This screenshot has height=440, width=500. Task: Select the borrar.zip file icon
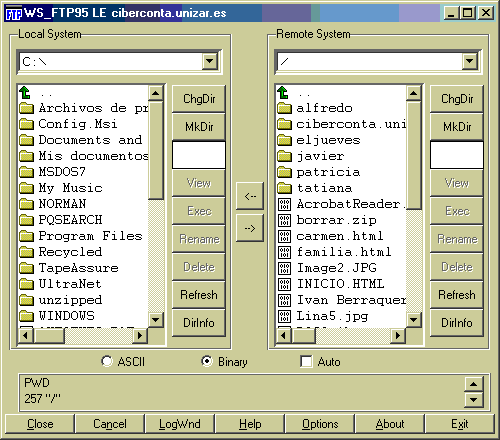pos(284,220)
